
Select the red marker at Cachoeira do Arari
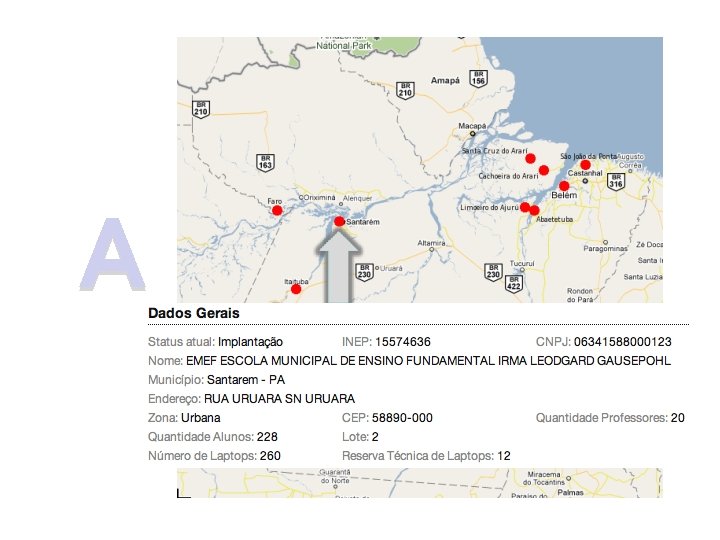point(544,170)
